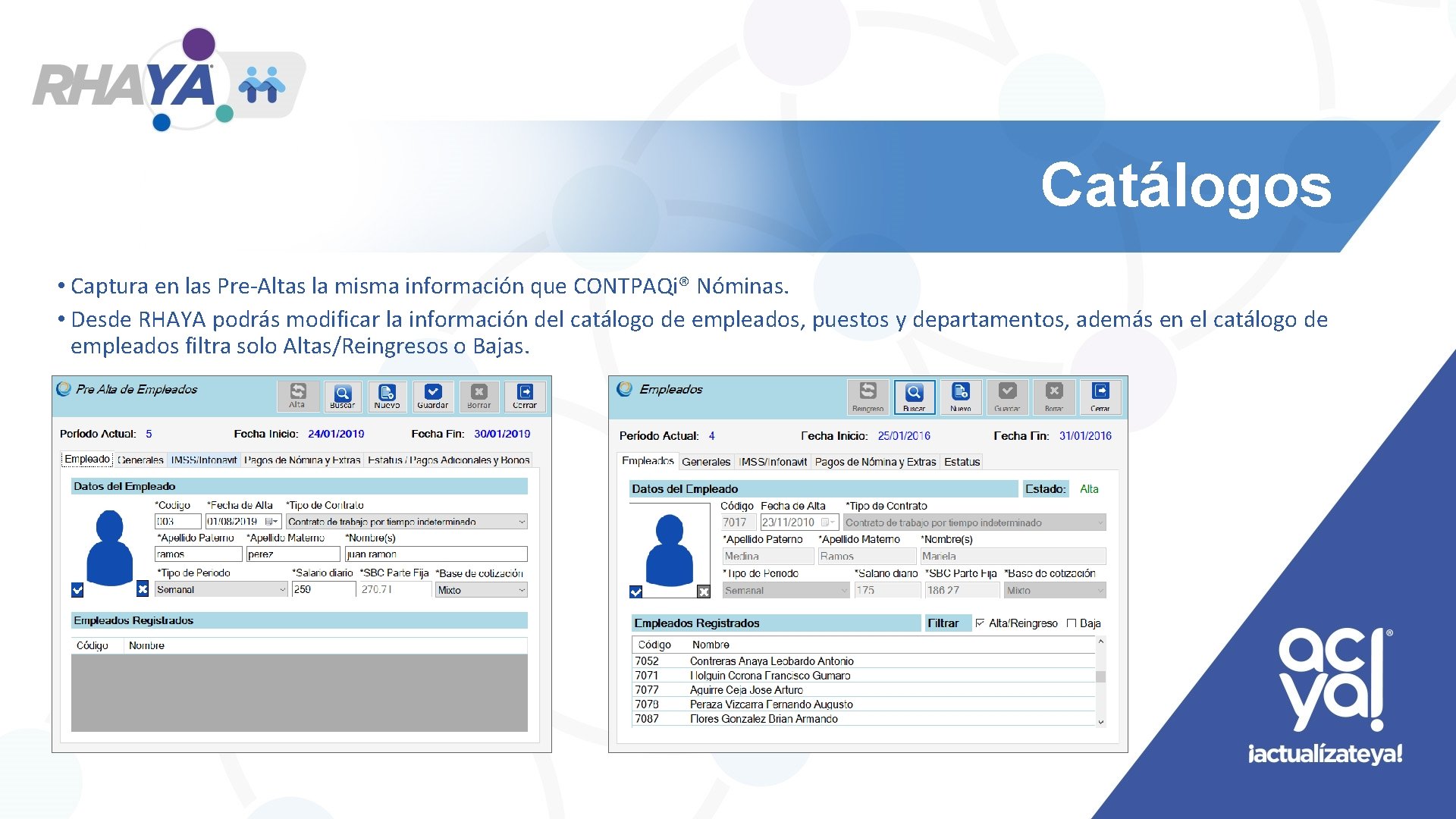Click Guardar icon in Empleados window
This screenshot has height=819, width=1456.
click(x=1007, y=397)
